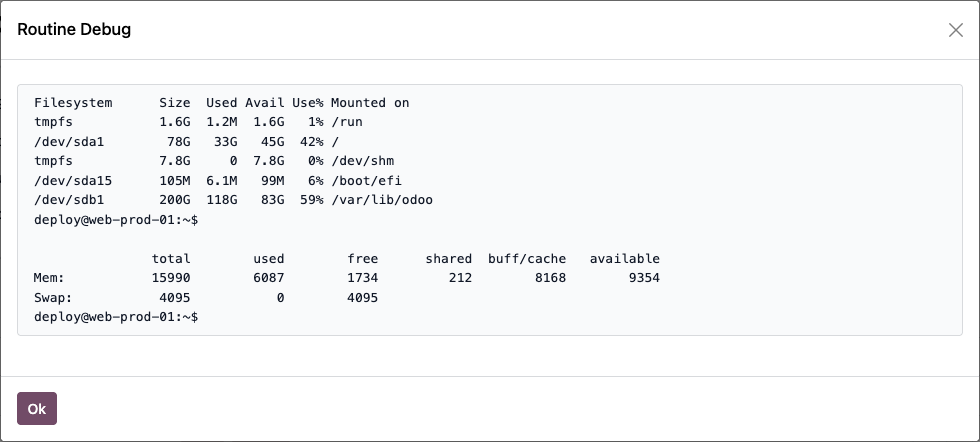The image size is (980, 442).
Task: Click the '6087' used memory value
Action: coord(269,278)
